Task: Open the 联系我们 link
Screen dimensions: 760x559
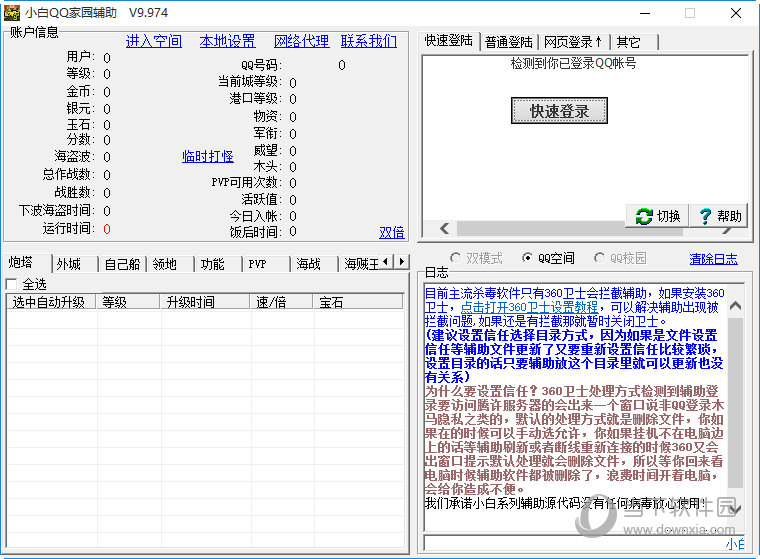Action: point(369,41)
